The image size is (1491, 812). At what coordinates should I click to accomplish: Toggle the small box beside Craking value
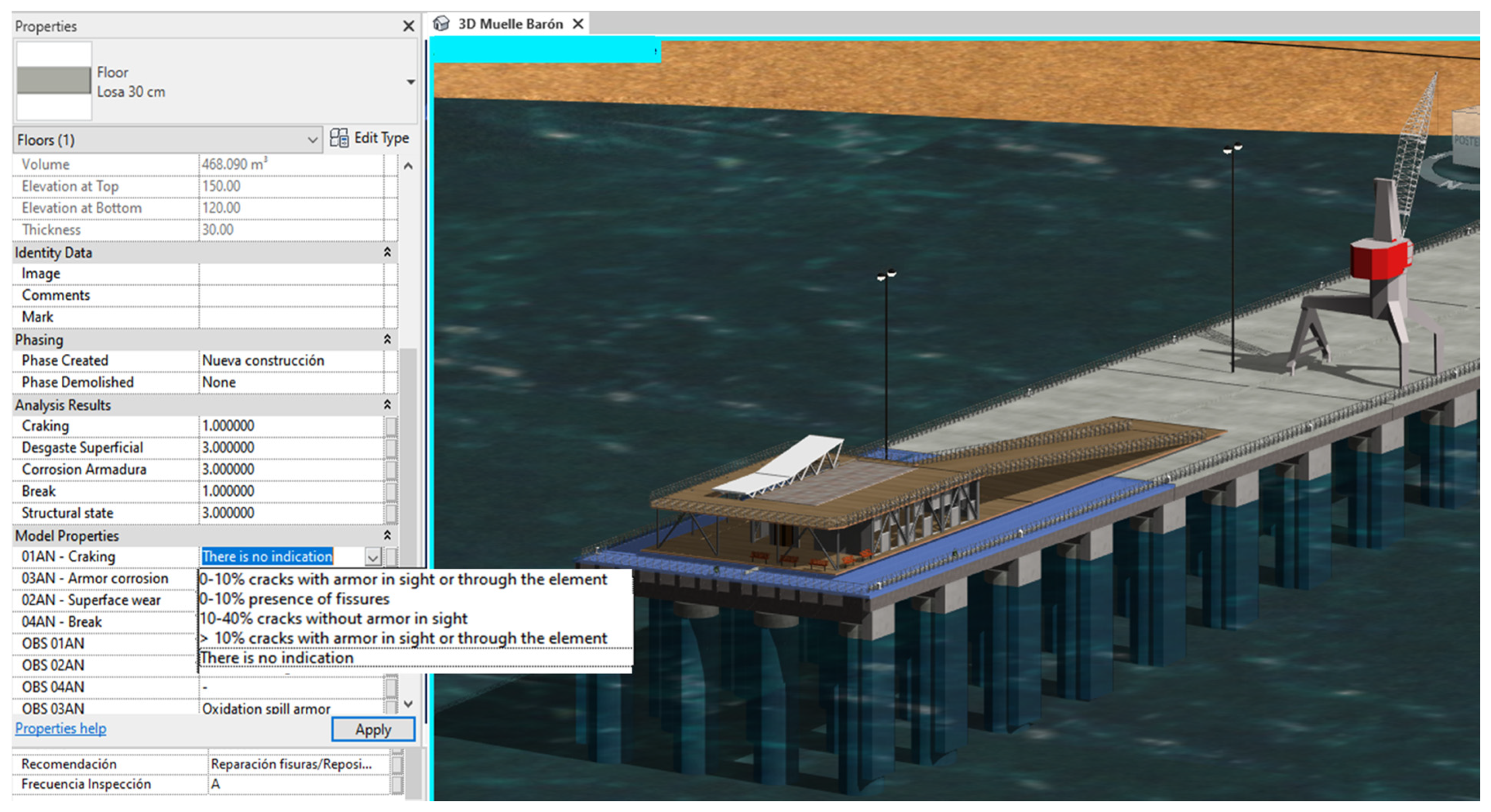(391, 426)
